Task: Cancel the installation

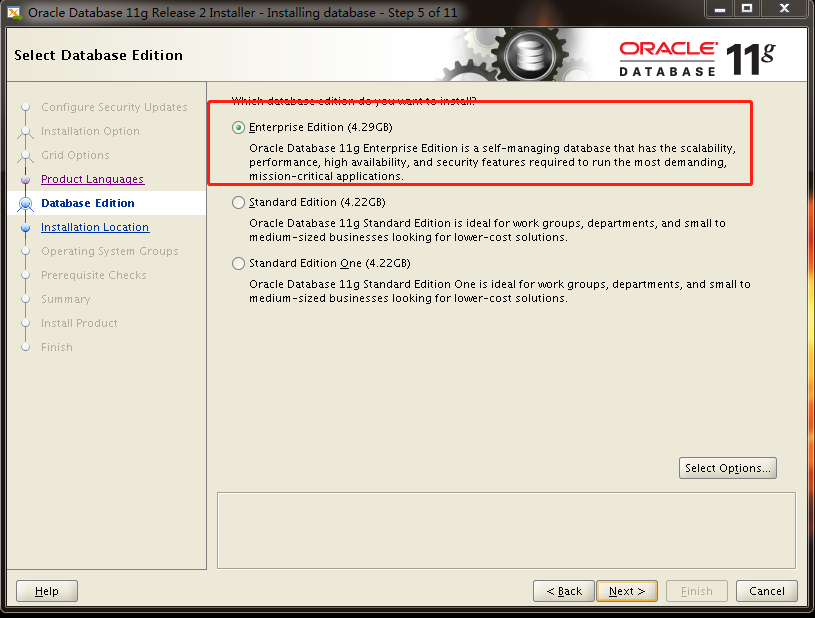Action: tap(767, 591)
